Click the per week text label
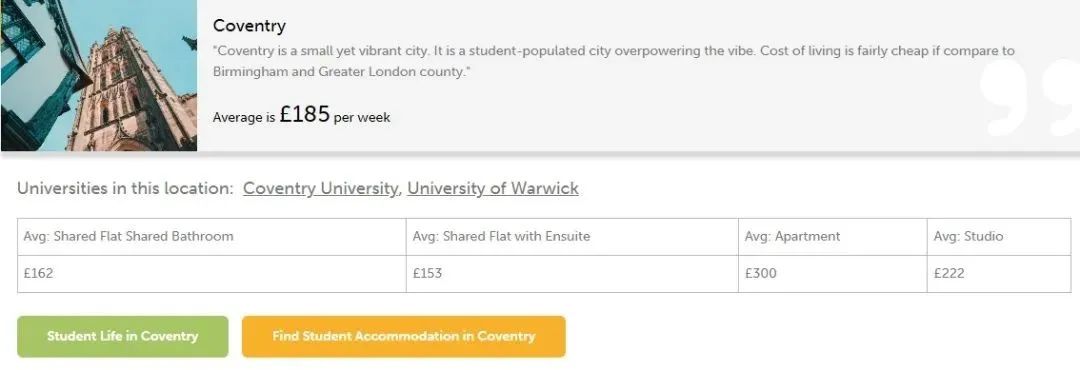 click(362, 118)
